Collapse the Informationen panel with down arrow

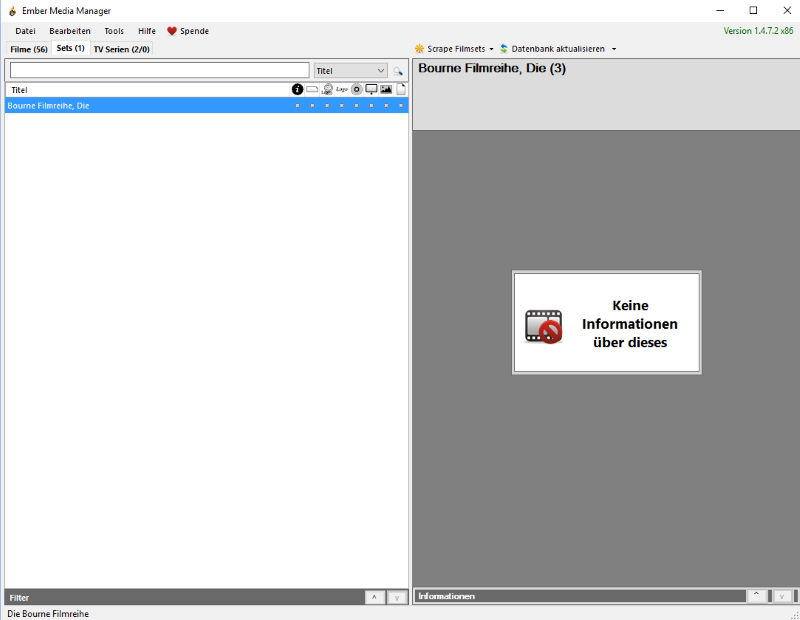tap(782, 595)
